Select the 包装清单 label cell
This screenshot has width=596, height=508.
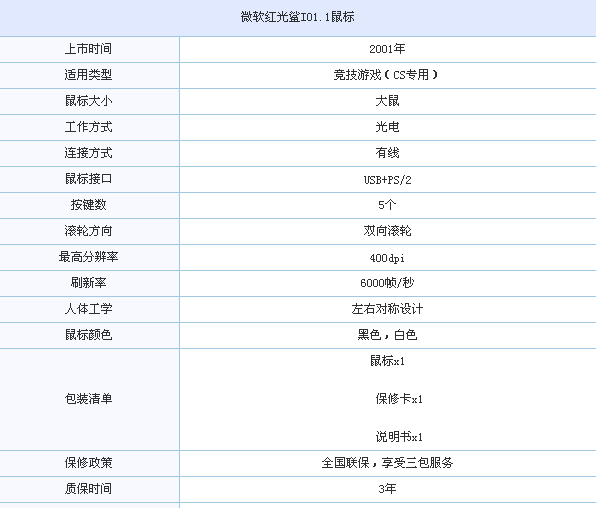click(89, 399)
